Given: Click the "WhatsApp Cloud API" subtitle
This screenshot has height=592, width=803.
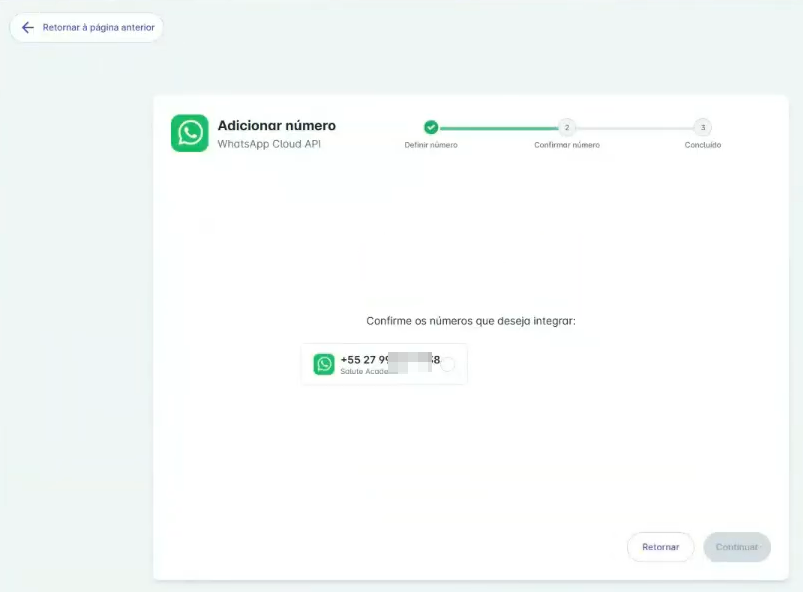Looking at the screenshot, I should pos(269,144).
